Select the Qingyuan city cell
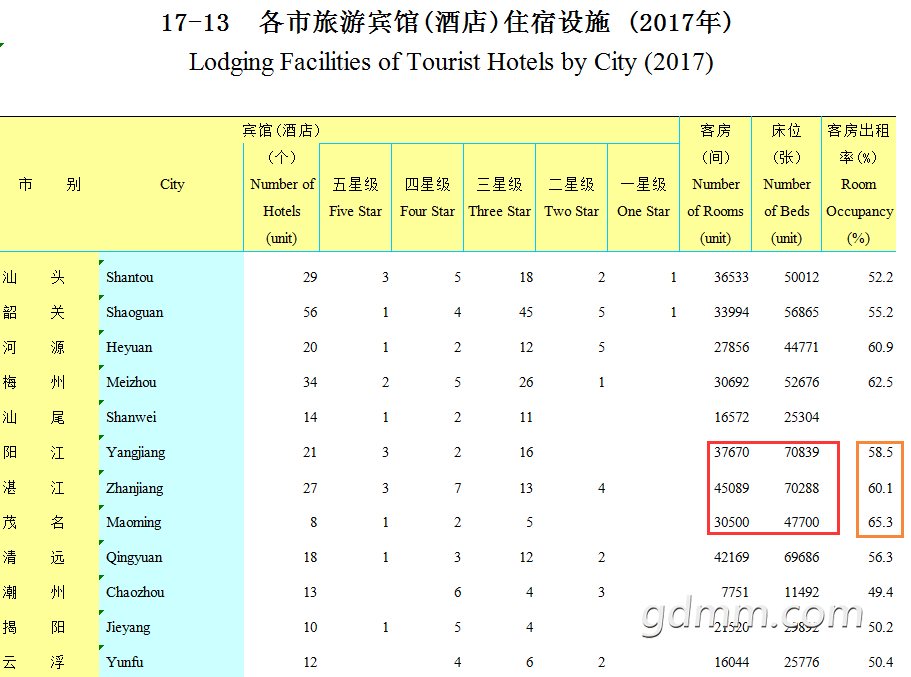The height and width of the screenshot is (677, 911). point(171,557)
